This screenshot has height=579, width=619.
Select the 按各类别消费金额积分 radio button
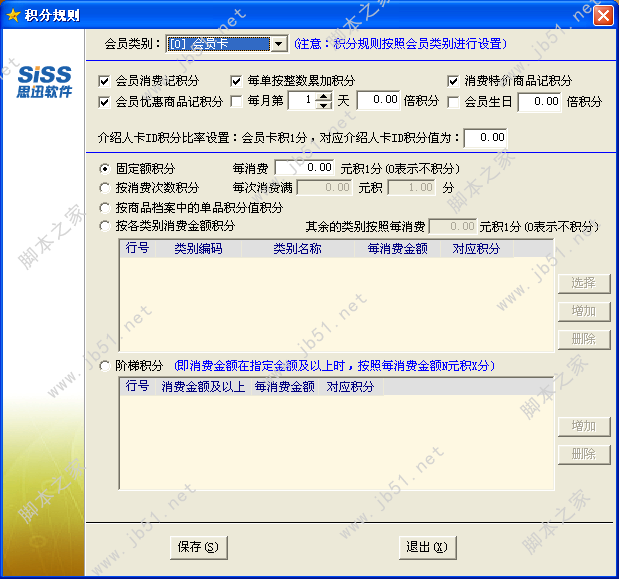point(104,226)
